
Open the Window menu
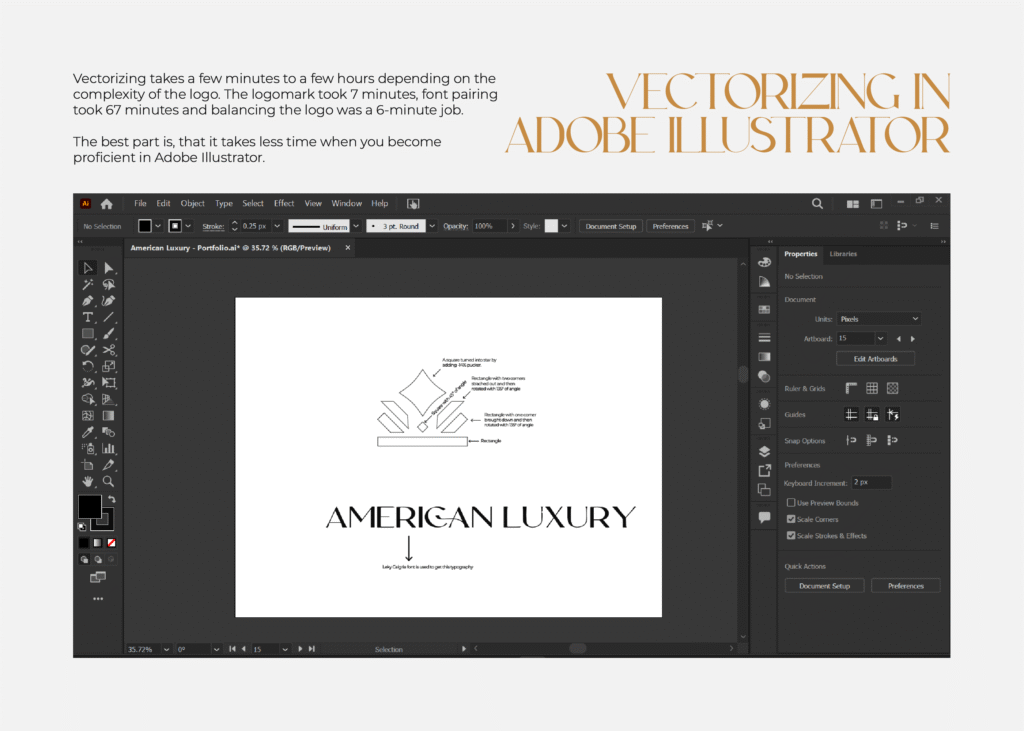pyautogui.click(x=347, y=203)
